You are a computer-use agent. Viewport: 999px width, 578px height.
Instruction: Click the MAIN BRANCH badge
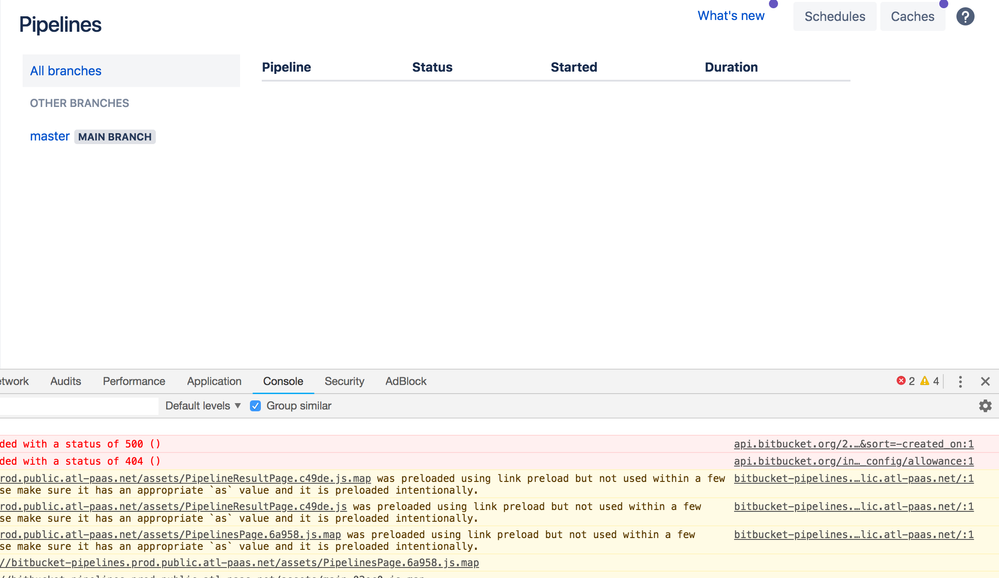coord(115,137)
